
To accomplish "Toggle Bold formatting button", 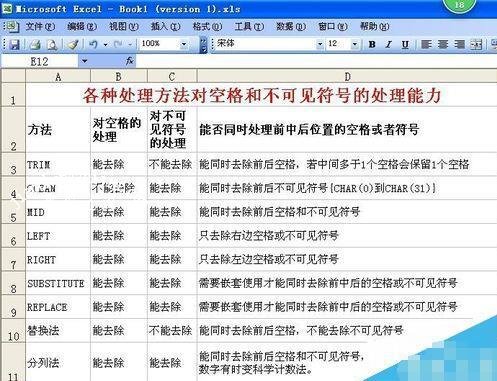I will coord(372,44).
